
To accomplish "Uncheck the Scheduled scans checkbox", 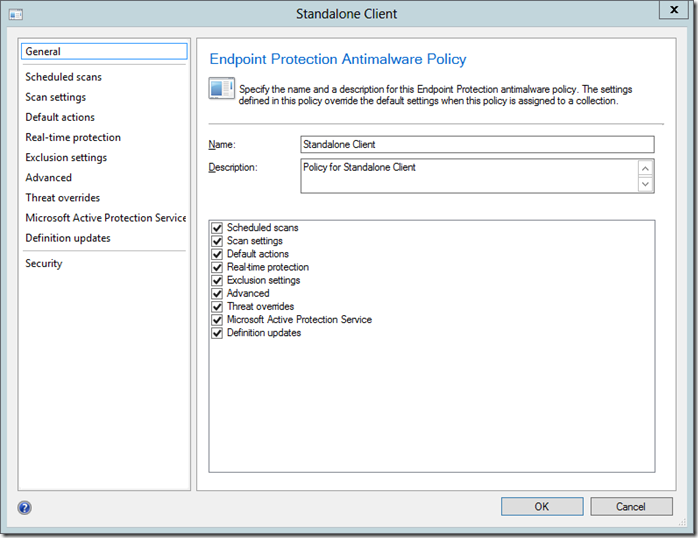I will (x=217, y=228).
